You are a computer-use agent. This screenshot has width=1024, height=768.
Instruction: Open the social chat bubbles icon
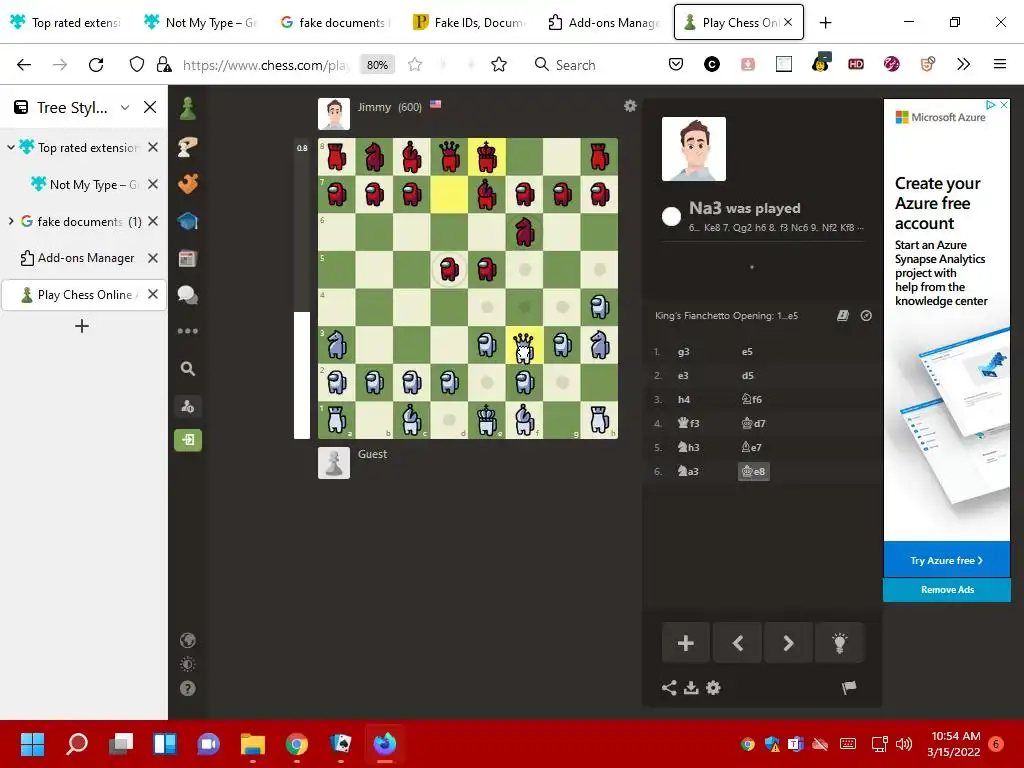pyautogui.click(x=187, y=295)
